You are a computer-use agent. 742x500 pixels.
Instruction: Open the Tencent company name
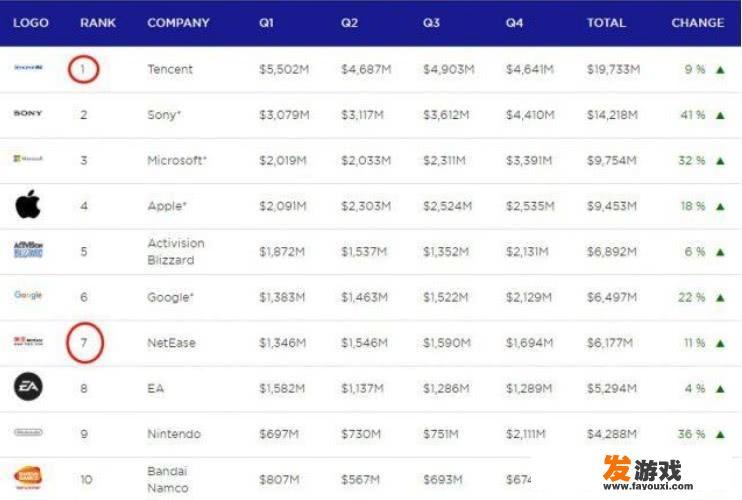pyautogui.click(x=170, y=70)
